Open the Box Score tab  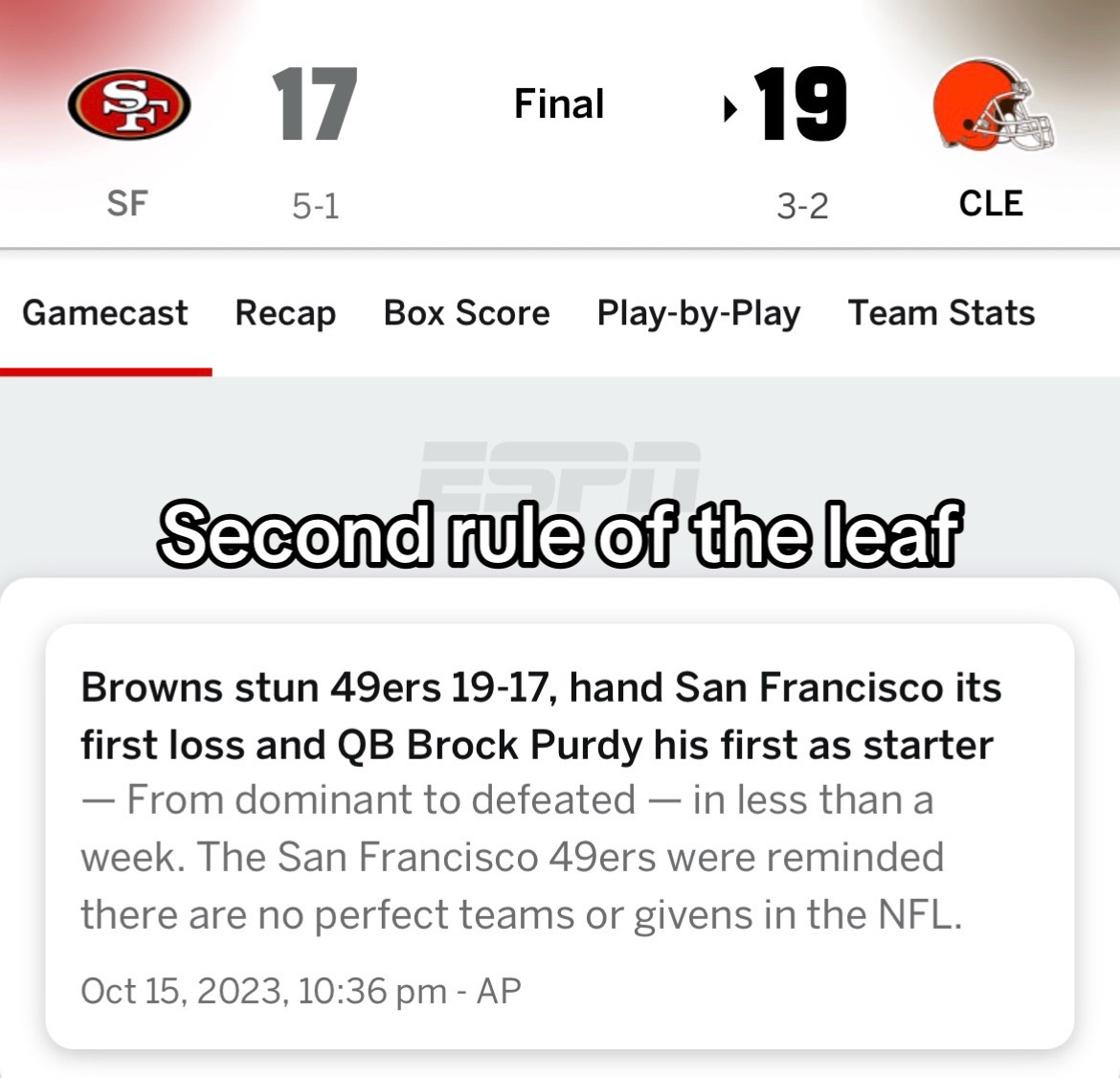coord(466,313)
